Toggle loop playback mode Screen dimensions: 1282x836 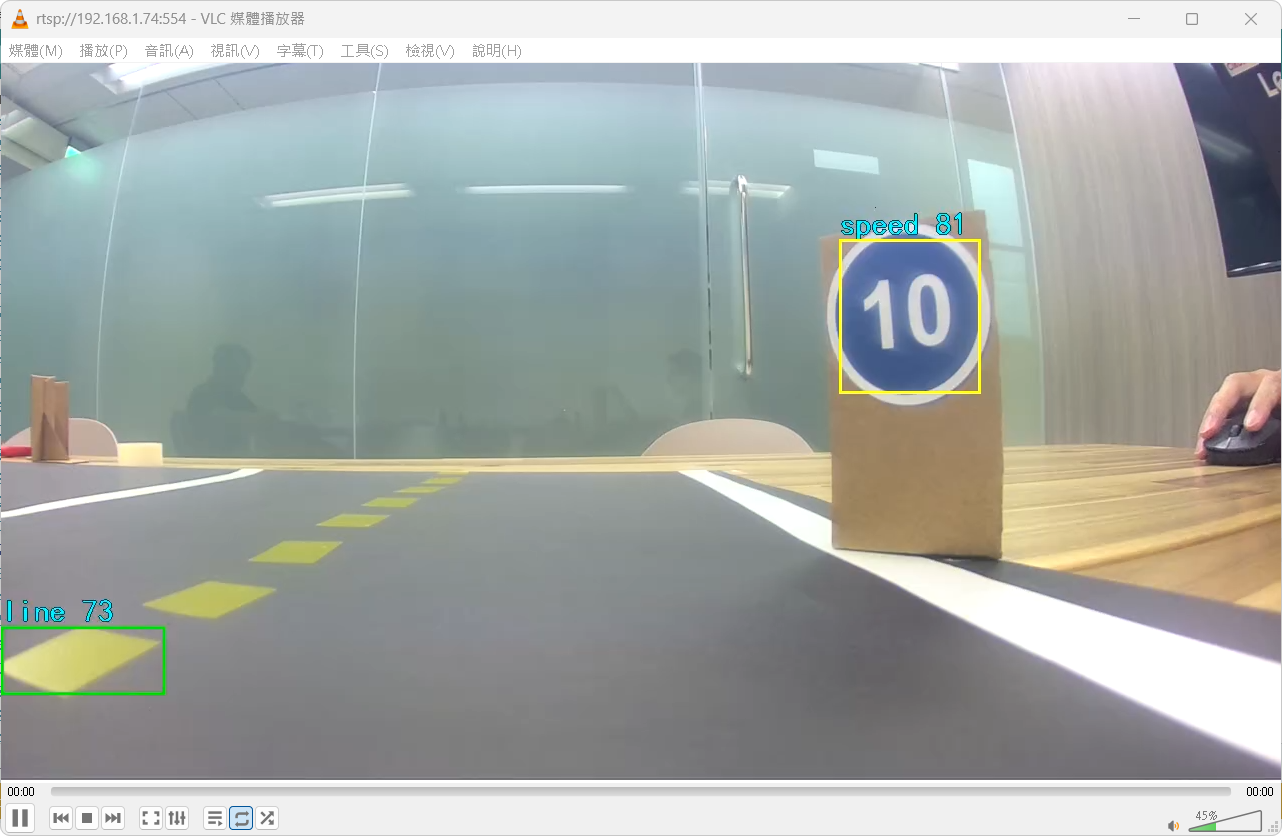pyautogui.click(x=241, y=818)
